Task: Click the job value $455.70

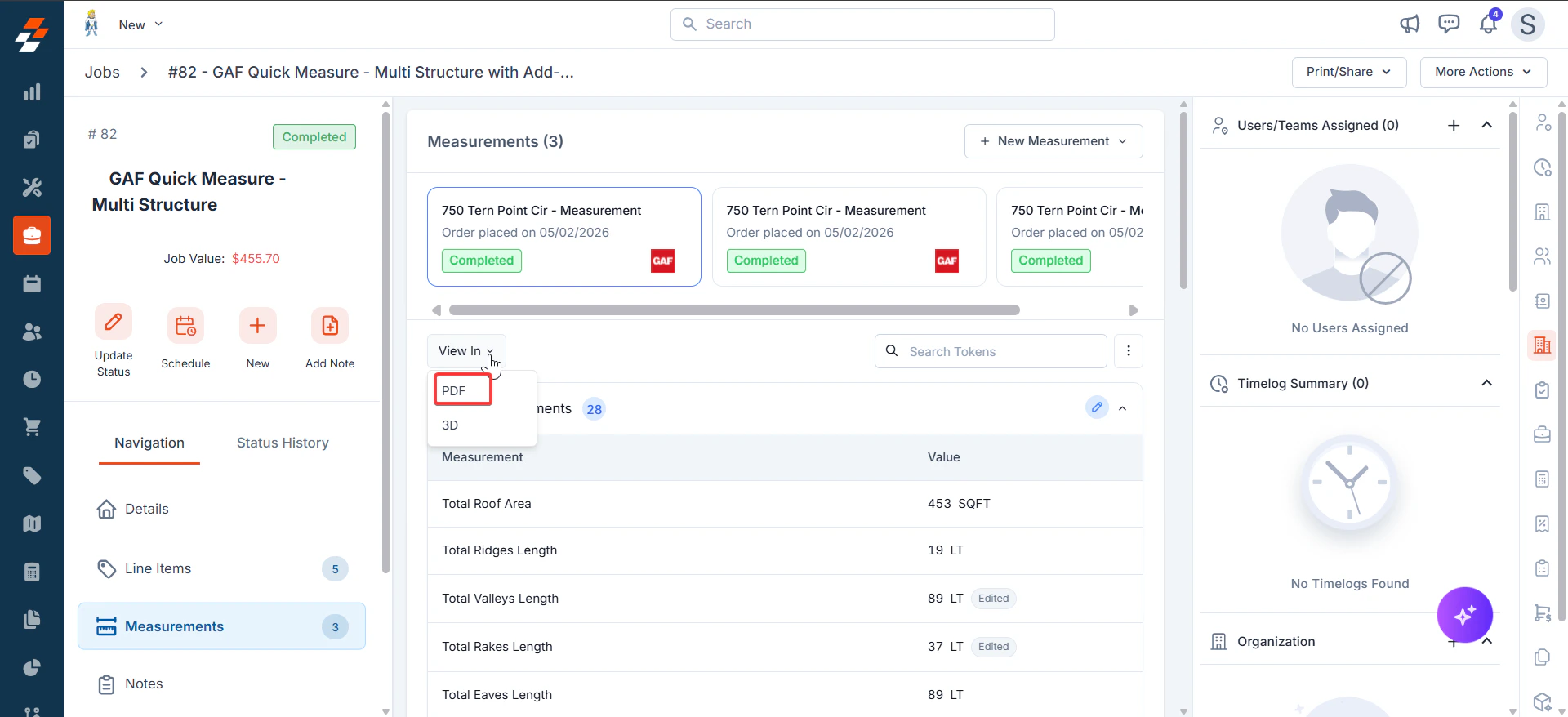Action: (256, 259)
